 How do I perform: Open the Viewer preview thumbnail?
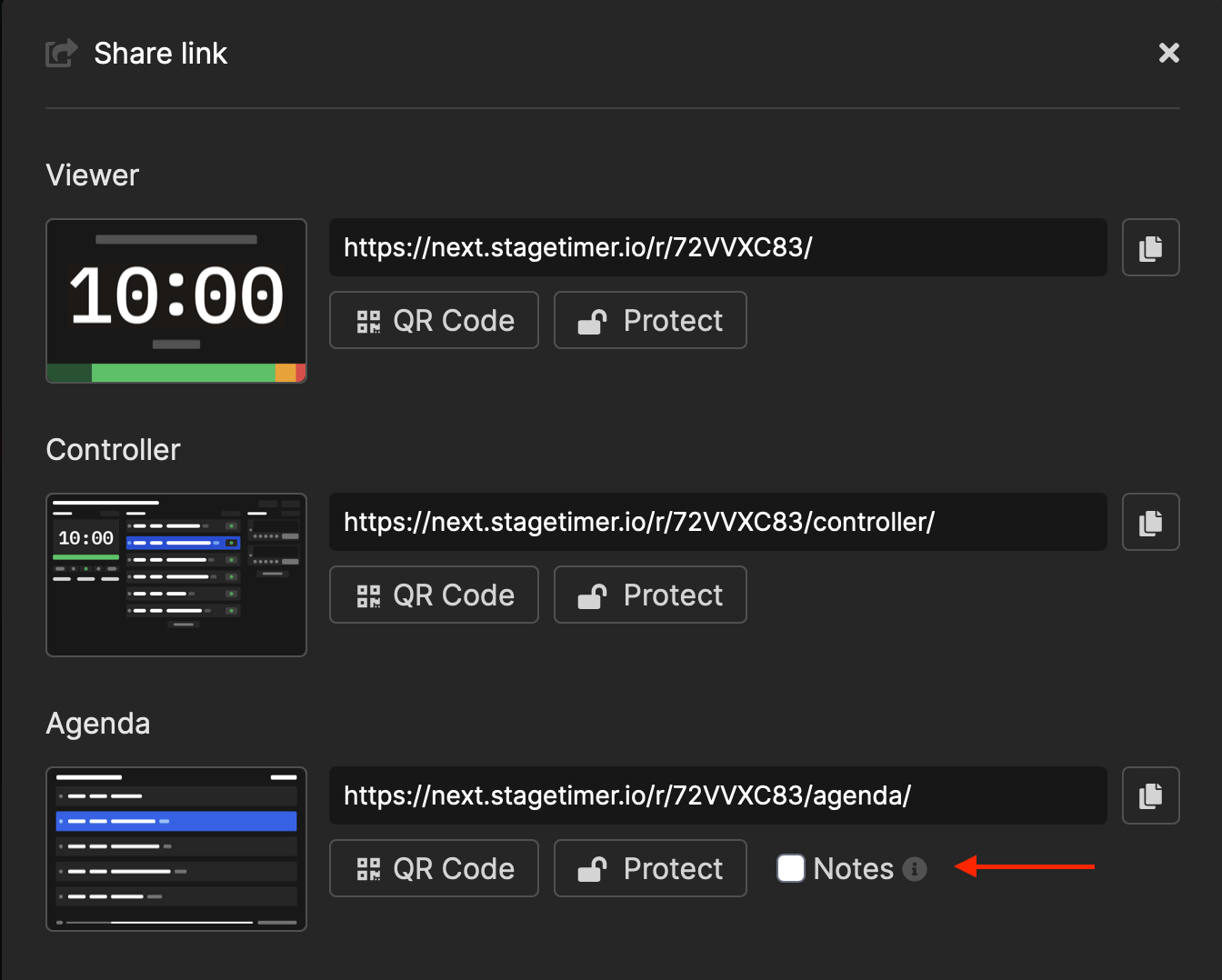click(176, 301)
